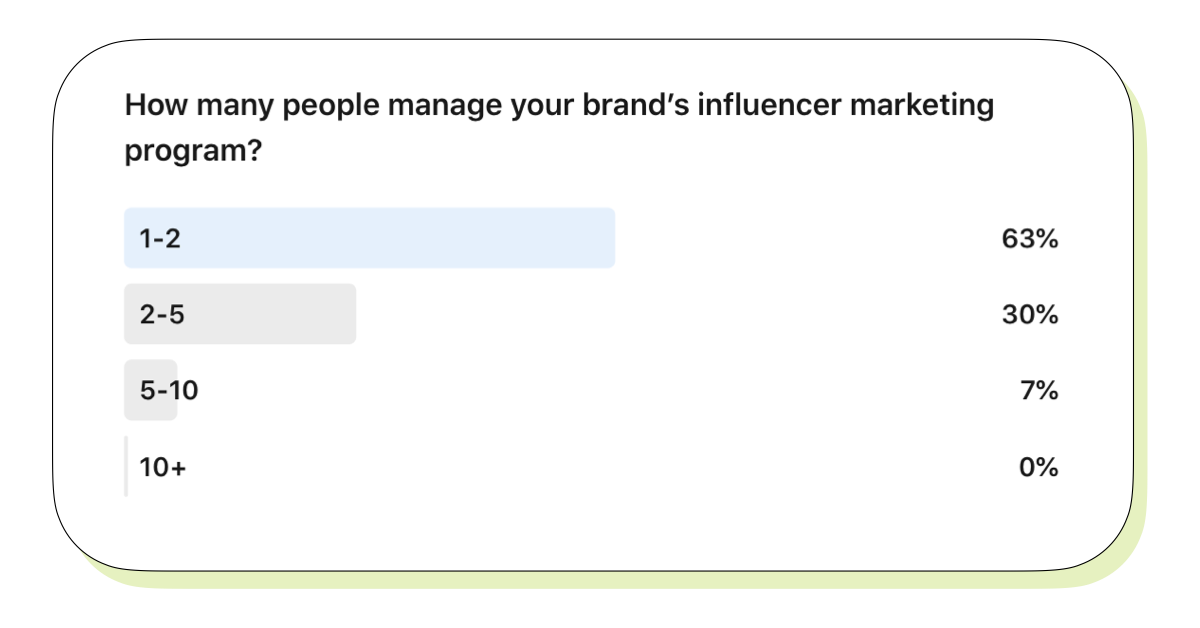Click the 30% result value

(1029, 315)
